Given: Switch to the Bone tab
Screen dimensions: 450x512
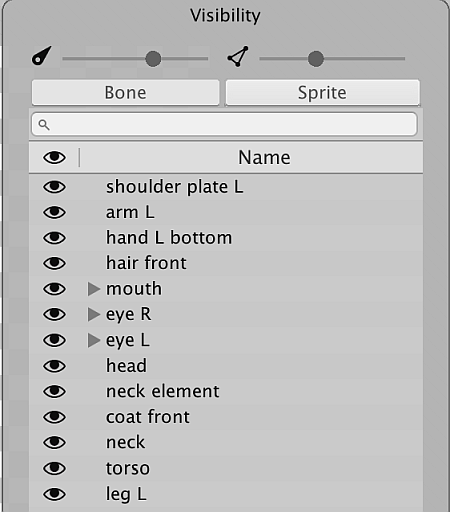Looking at the screenshot, I should pyautogui.click(x=126, y=92).
